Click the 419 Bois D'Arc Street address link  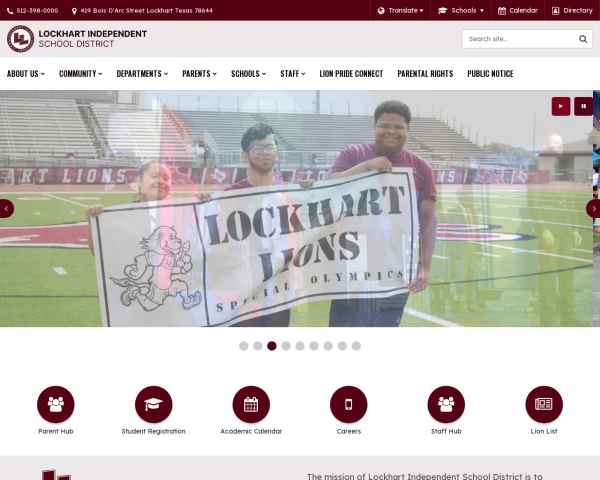coord(147,11)
